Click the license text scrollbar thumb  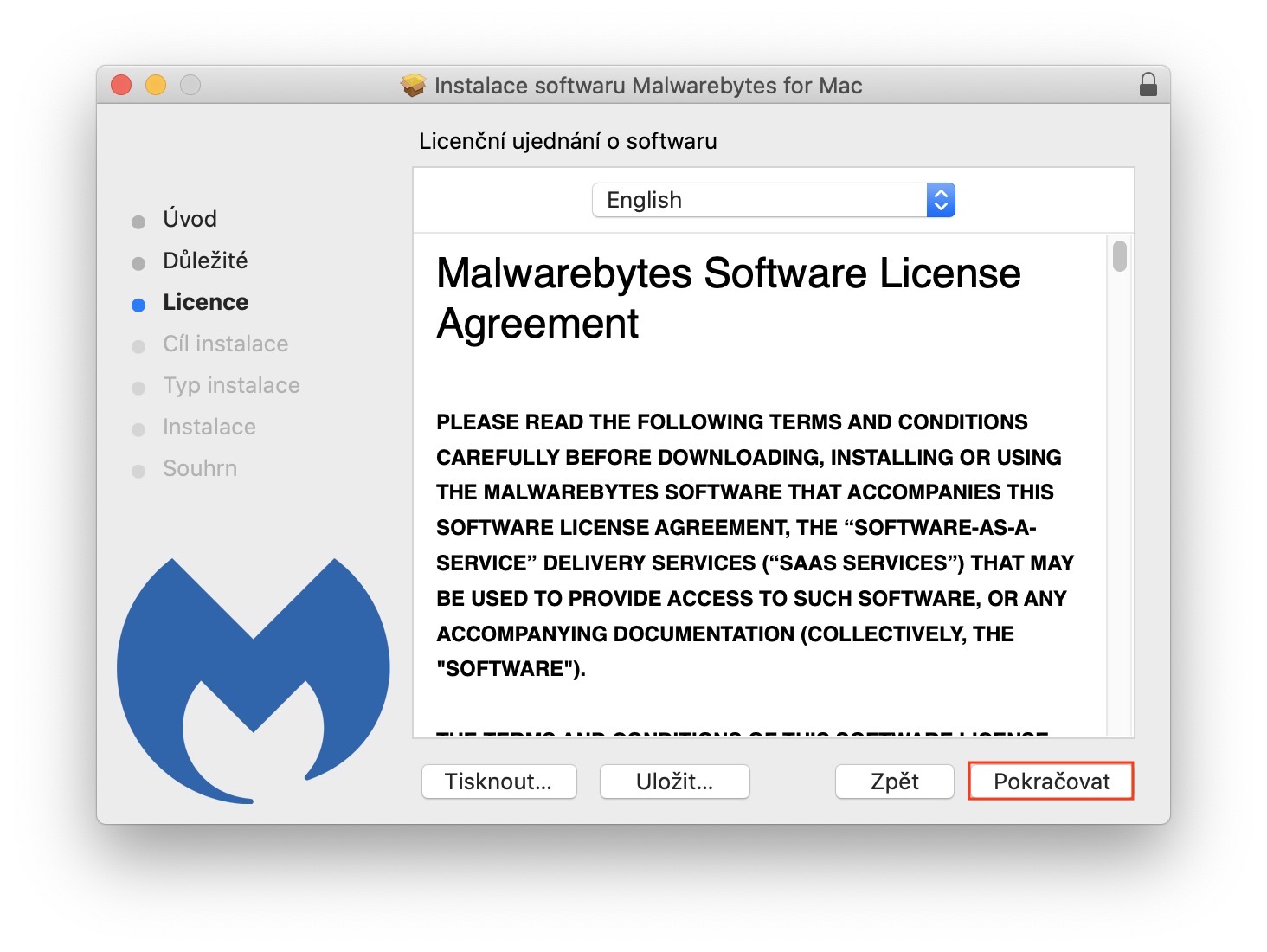1120,256
